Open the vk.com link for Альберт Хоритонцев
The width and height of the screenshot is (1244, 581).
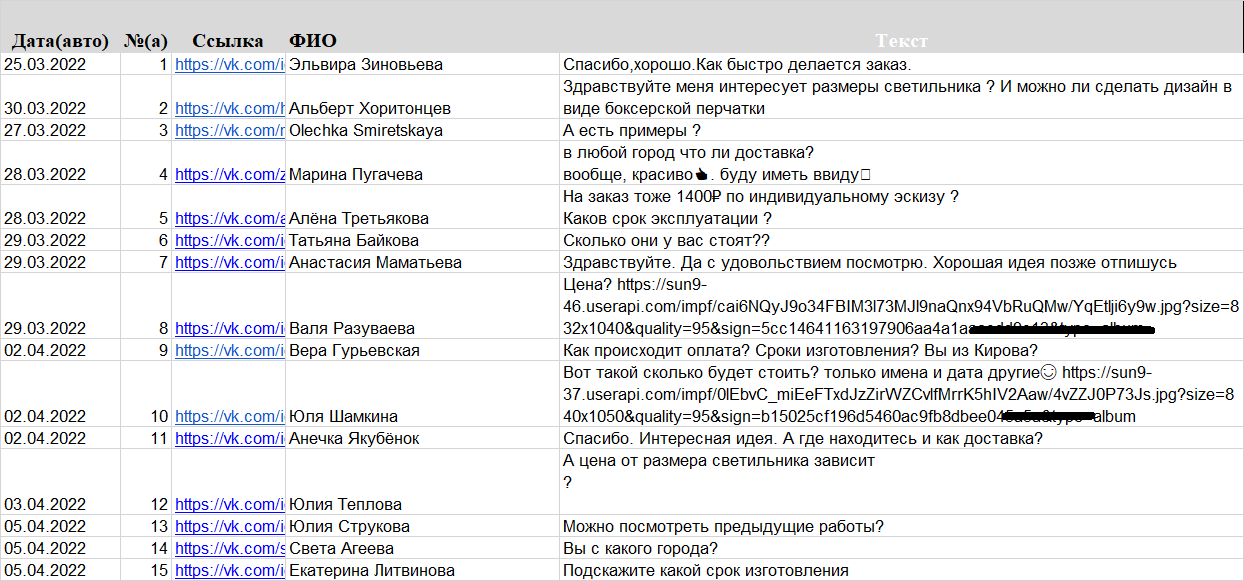pyautogui.click(x=230, y=108)
